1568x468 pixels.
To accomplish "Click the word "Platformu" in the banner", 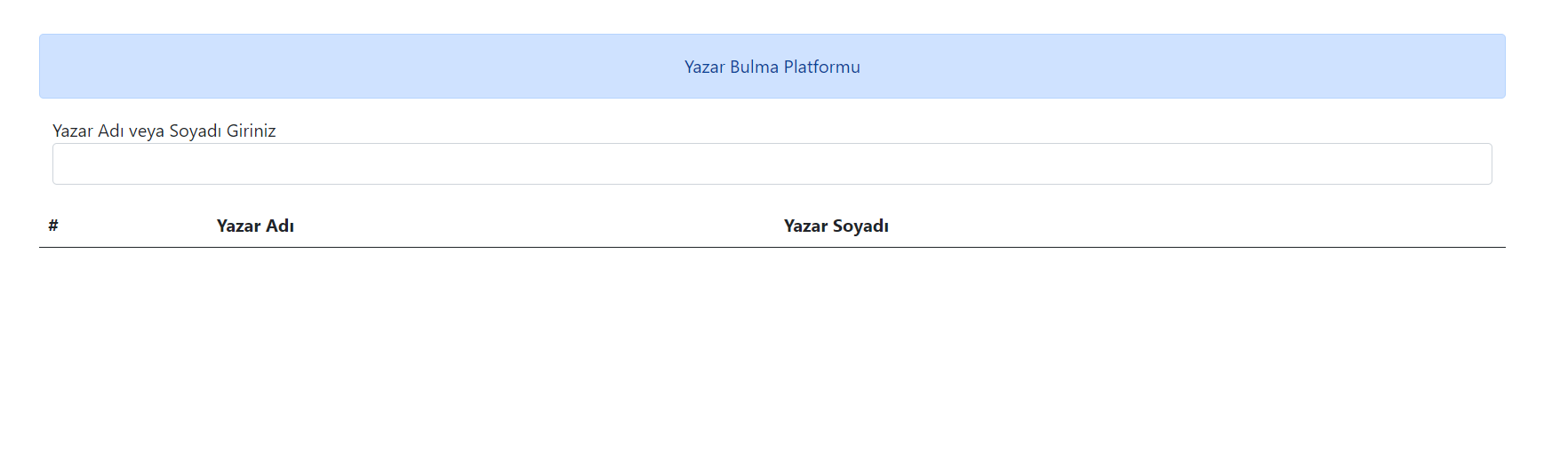I will (x=821, y=67).
